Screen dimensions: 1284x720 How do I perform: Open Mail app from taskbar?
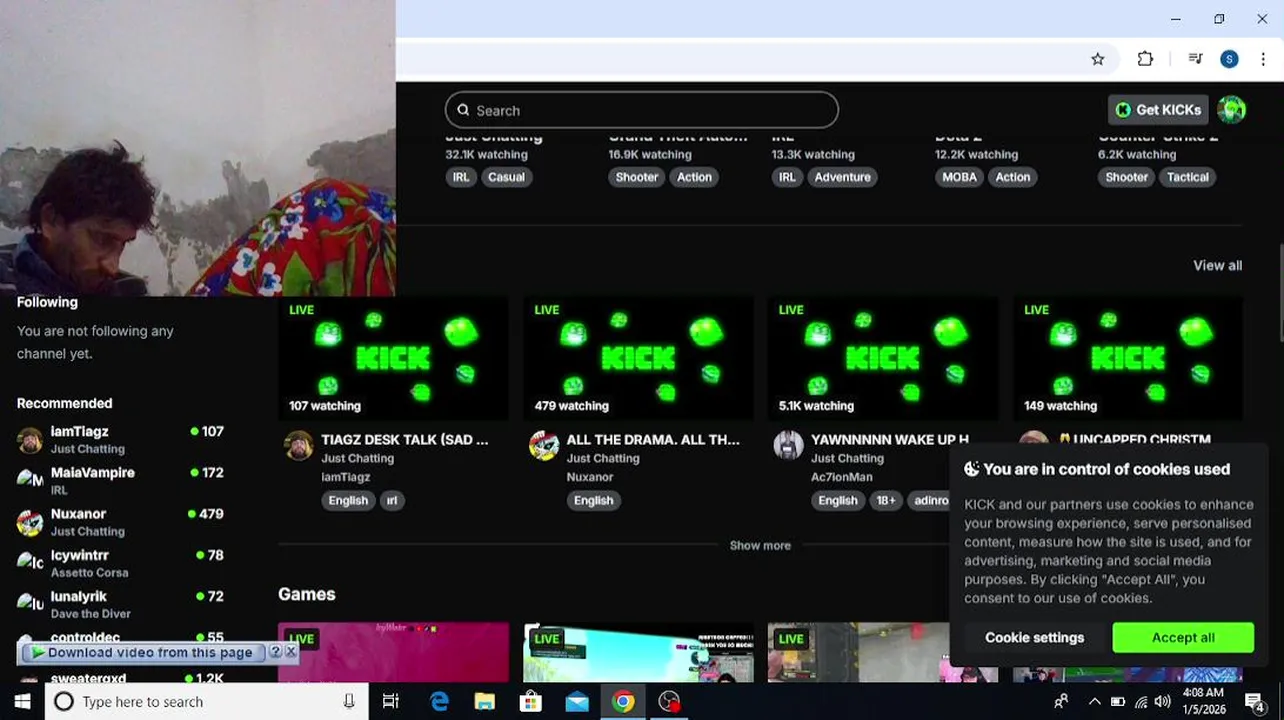pyautogui.click(x=577, y=701)
